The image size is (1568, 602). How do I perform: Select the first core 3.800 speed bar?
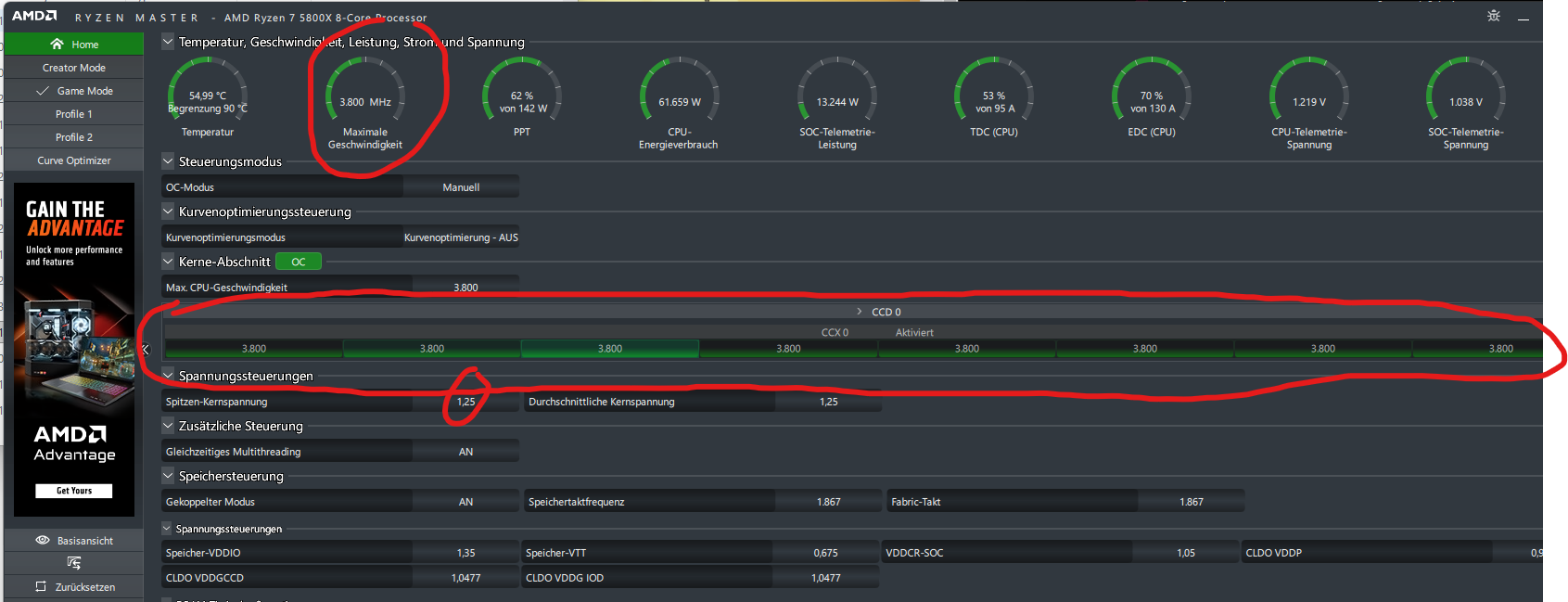tap(254, 349)
